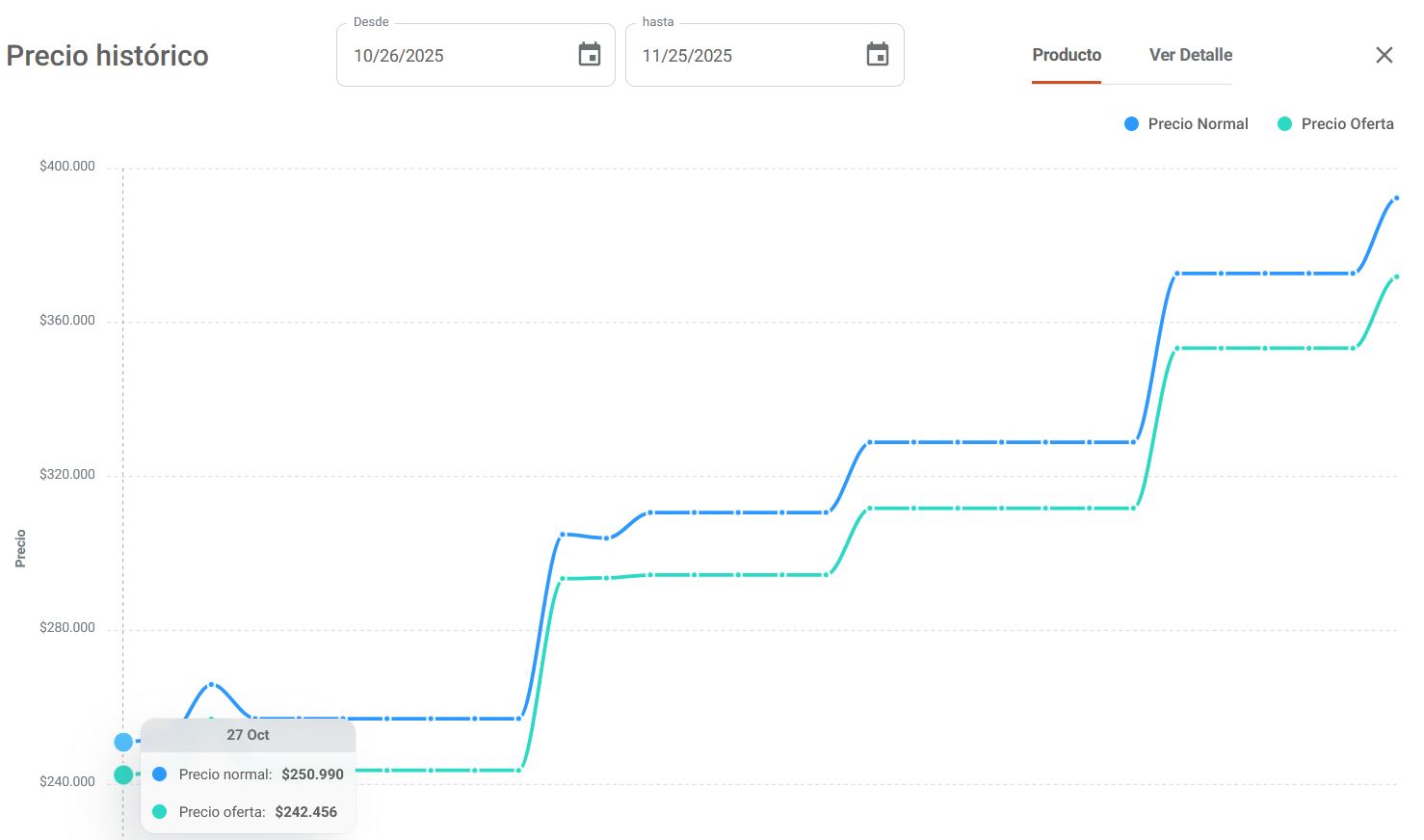The height and width of the screenshot is (840, 1424).
Task: Toggle the Precio Oferta legend label
Action: click(1347, 123)
